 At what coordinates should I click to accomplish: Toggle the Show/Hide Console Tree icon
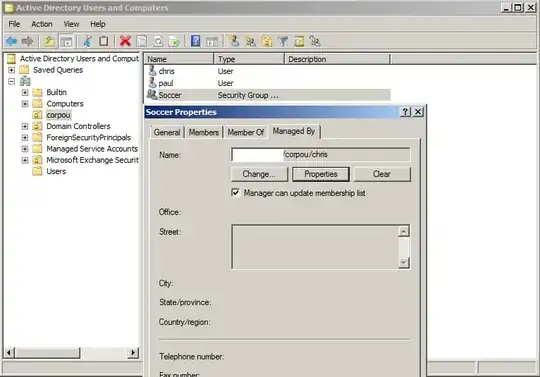[66, 41]
